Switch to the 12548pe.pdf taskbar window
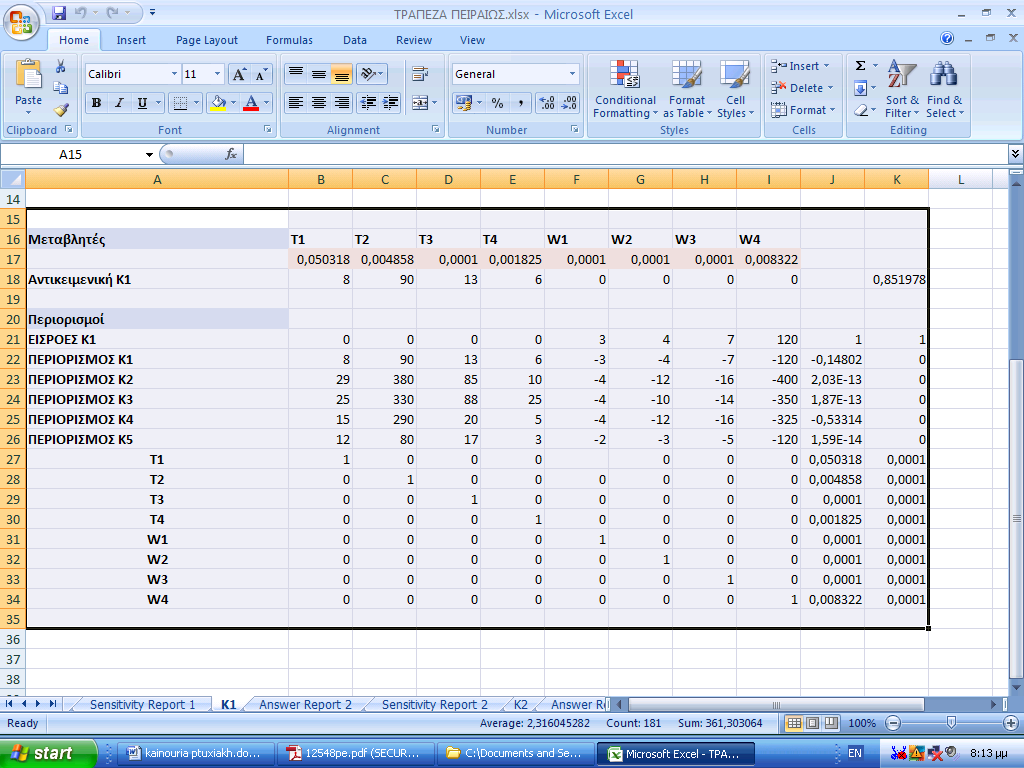The height and width of the screenshot is (768, 1024). (356, 753)
